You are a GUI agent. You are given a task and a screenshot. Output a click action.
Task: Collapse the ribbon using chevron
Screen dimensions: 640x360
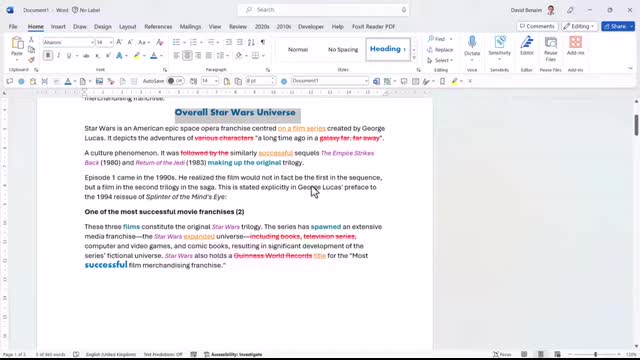click(630, 69)
